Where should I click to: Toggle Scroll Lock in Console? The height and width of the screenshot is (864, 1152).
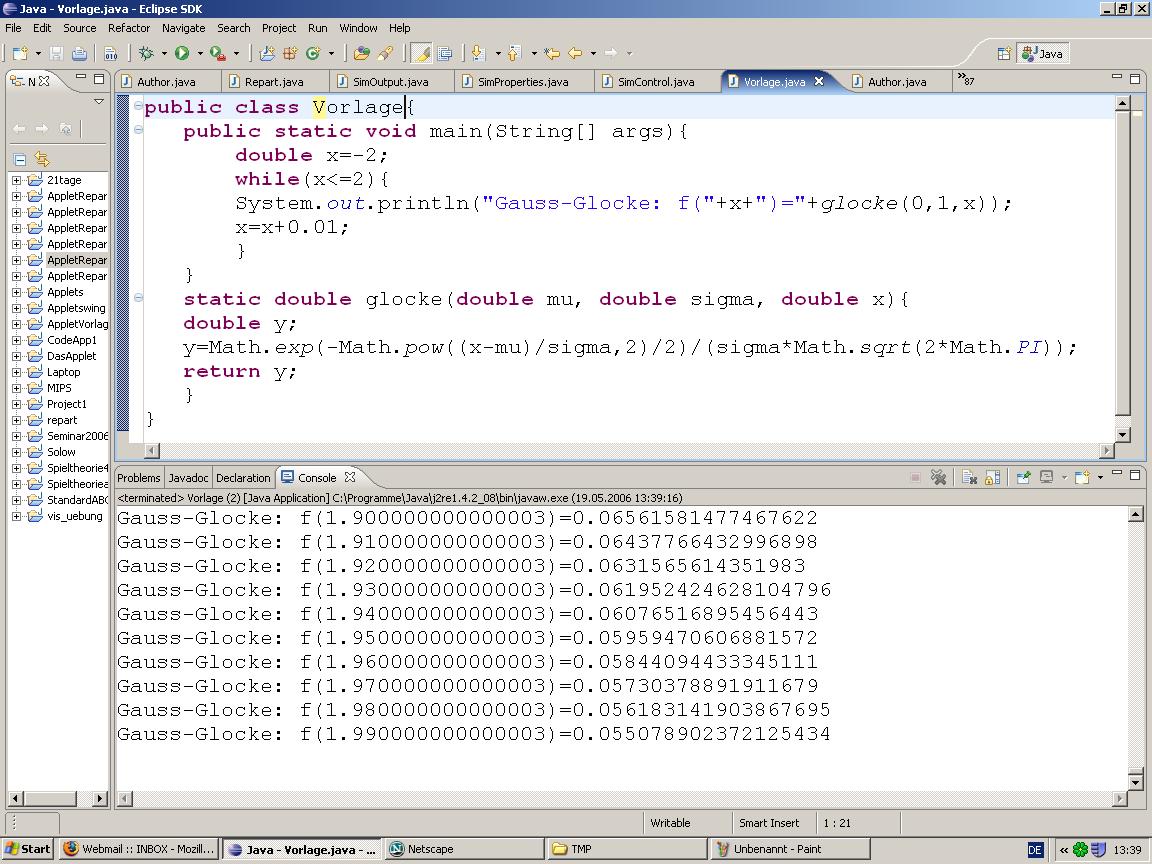(x=992, y=478)
